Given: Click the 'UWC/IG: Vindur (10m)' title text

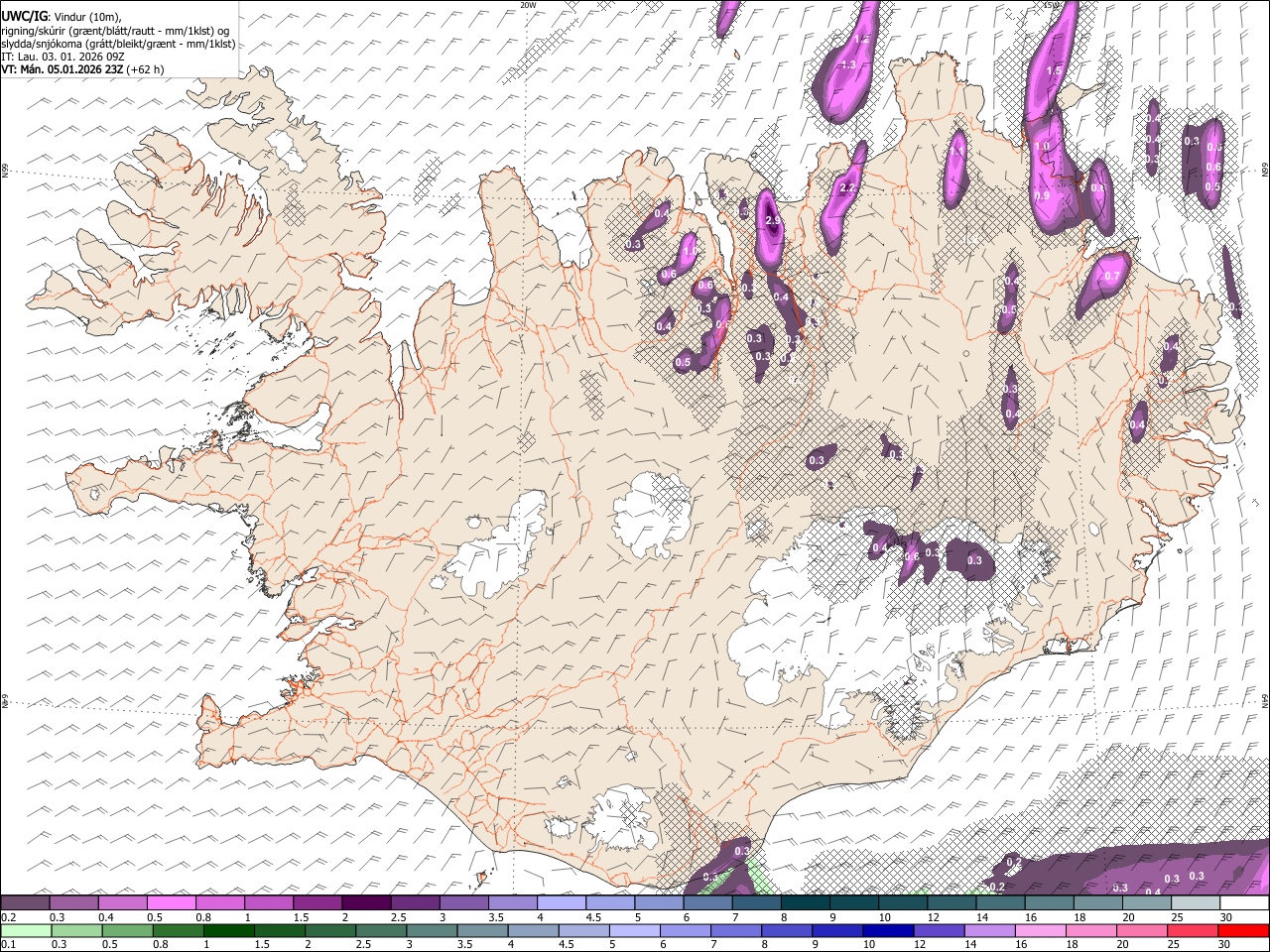Looking at the screenshot, I should click(62, 15).
